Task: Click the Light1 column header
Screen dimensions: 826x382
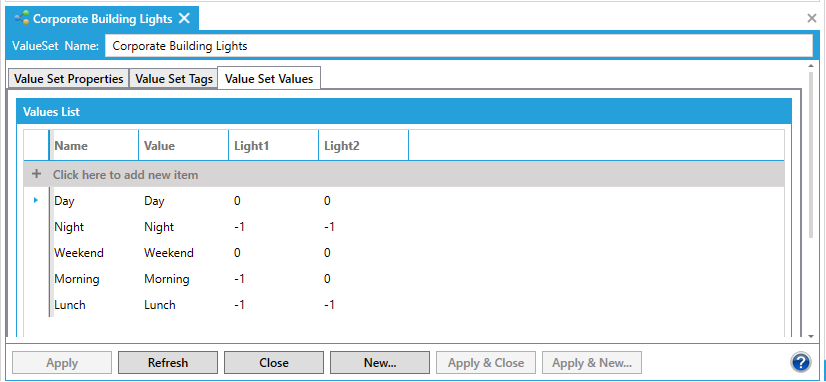Action: [273, 146]
